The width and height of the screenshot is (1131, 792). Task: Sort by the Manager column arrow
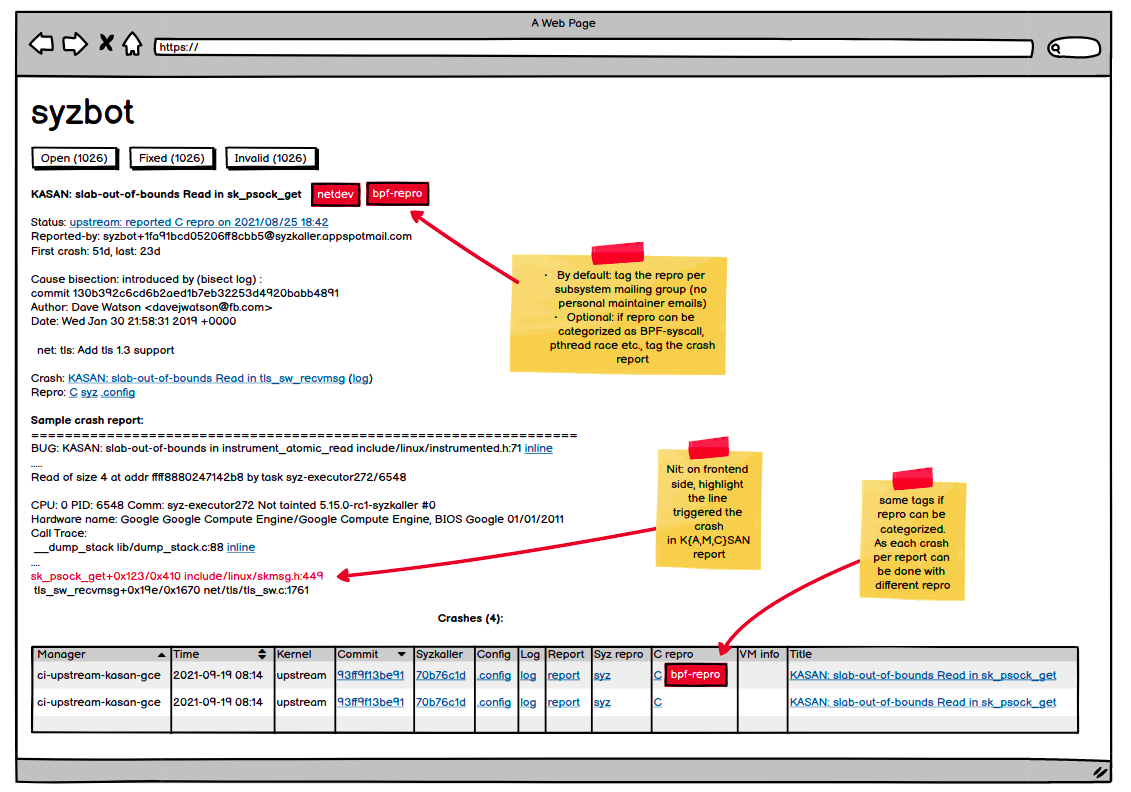(161, 655)
